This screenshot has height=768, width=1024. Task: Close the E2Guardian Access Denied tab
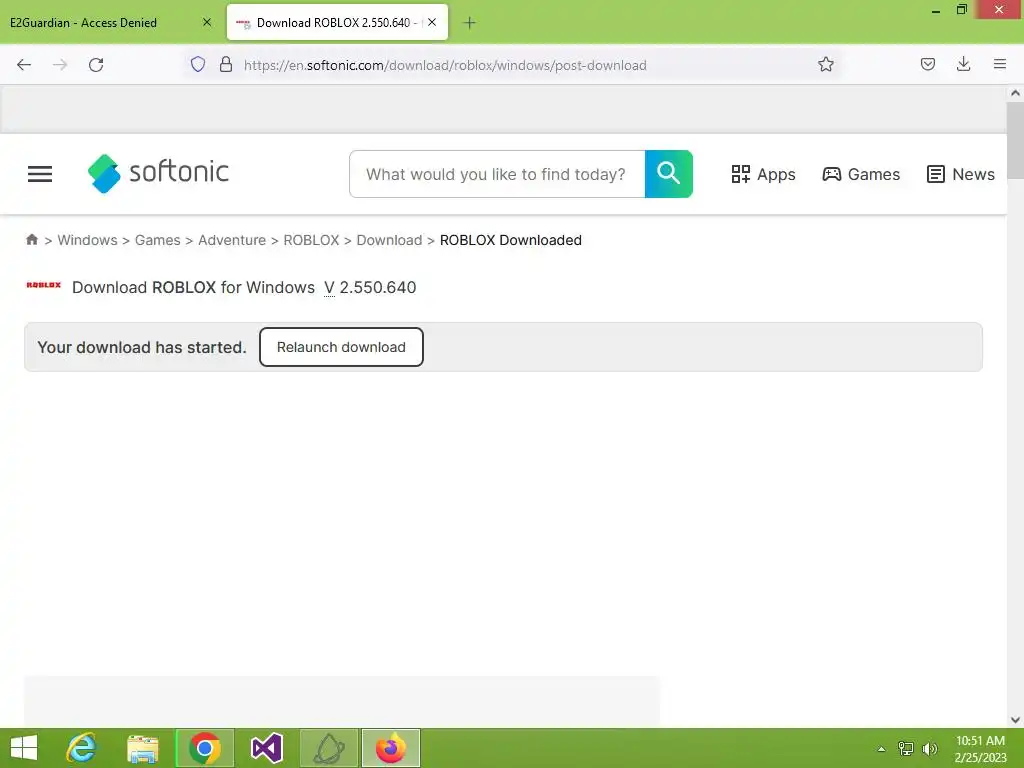click(x=207, y=22)
